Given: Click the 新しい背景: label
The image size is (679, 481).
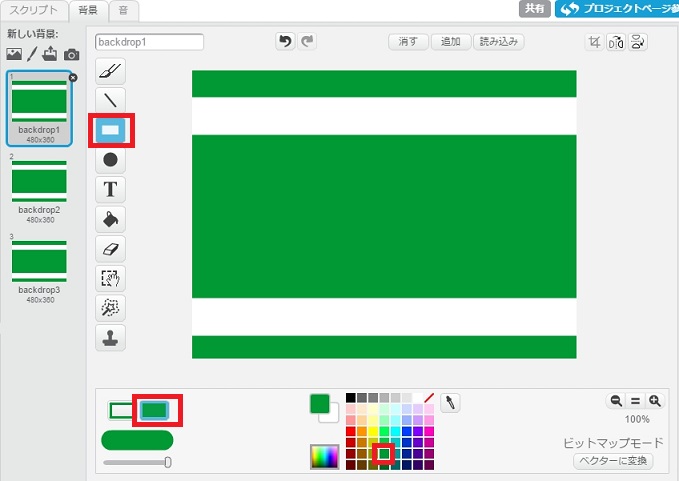Looking at the screenshot, I should pos(32,34).
